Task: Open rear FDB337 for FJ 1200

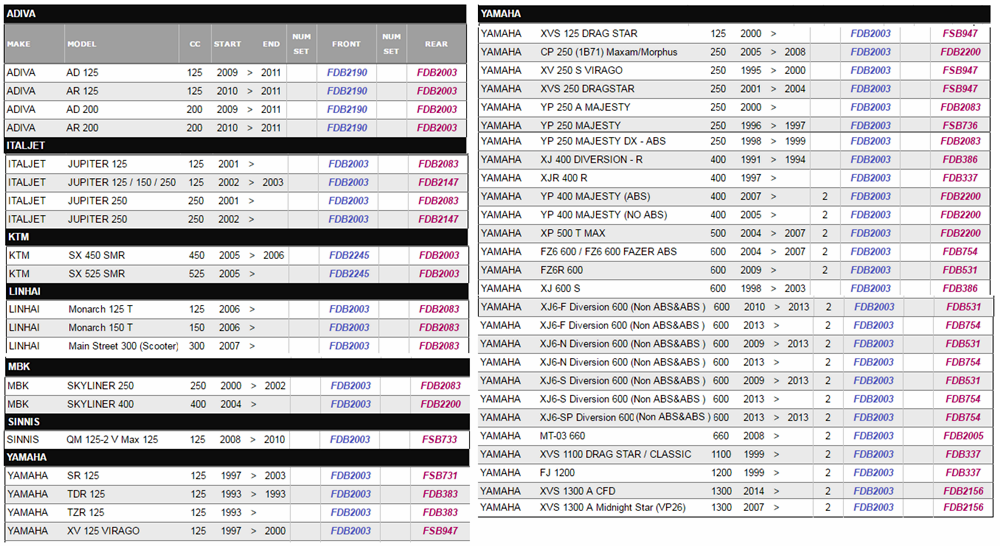Action: 963,473
